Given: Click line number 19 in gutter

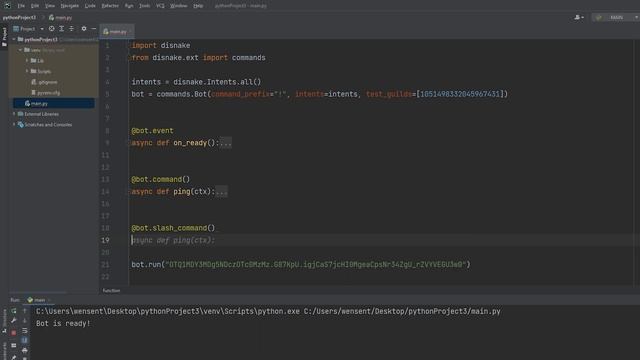Looking at the screenshot, I should pos(105,240).
